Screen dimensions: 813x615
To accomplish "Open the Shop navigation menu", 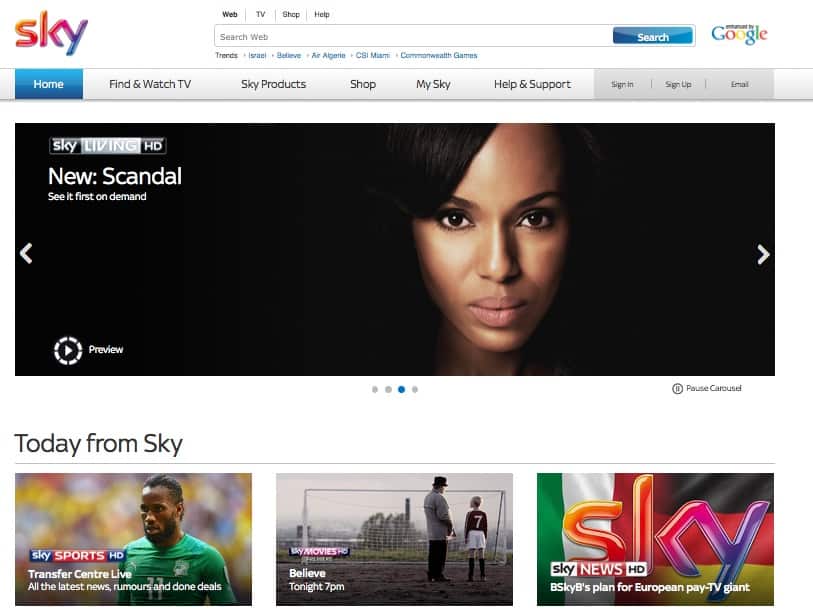I will (x=363, y=84).
